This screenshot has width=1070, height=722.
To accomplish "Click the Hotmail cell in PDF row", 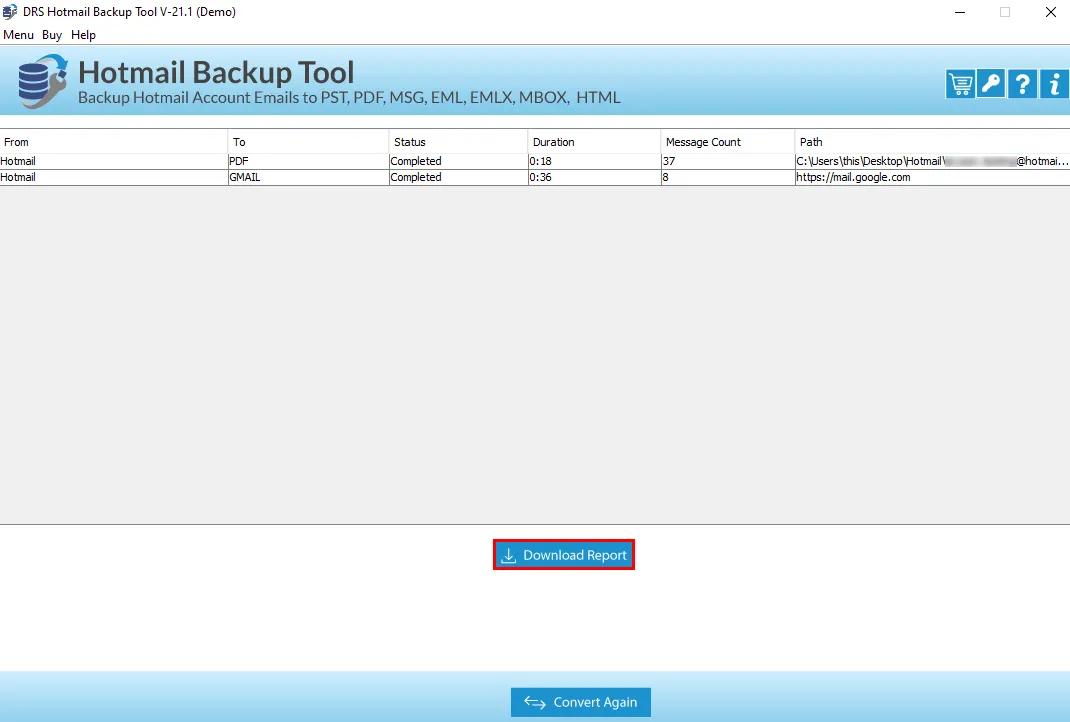I will tap(113, 161).
